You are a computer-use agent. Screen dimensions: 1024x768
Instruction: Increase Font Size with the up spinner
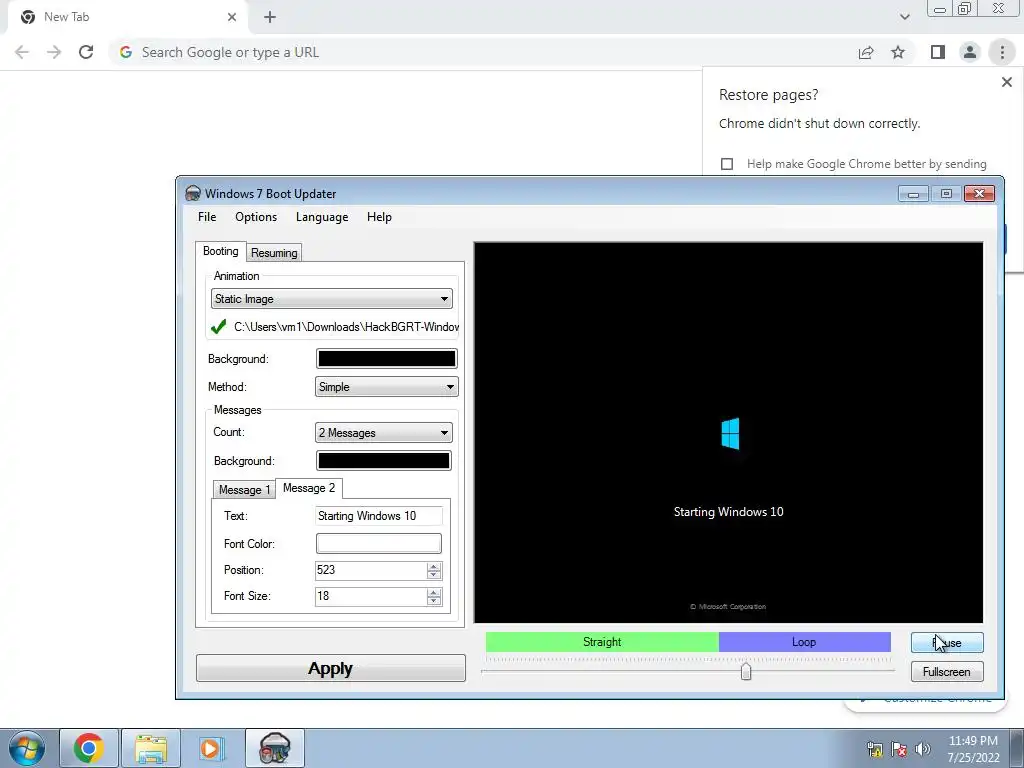434,592
